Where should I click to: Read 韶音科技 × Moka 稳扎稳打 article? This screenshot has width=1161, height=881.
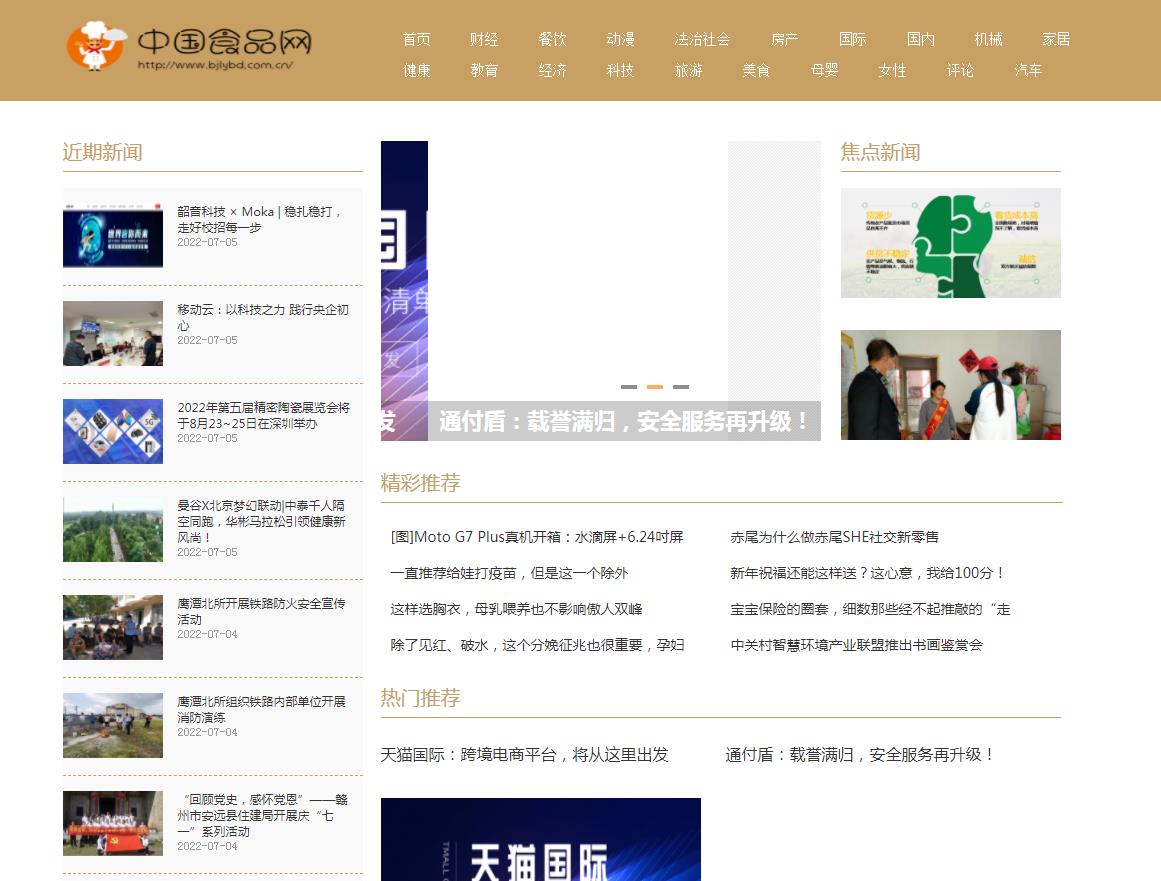pos(259,219)
